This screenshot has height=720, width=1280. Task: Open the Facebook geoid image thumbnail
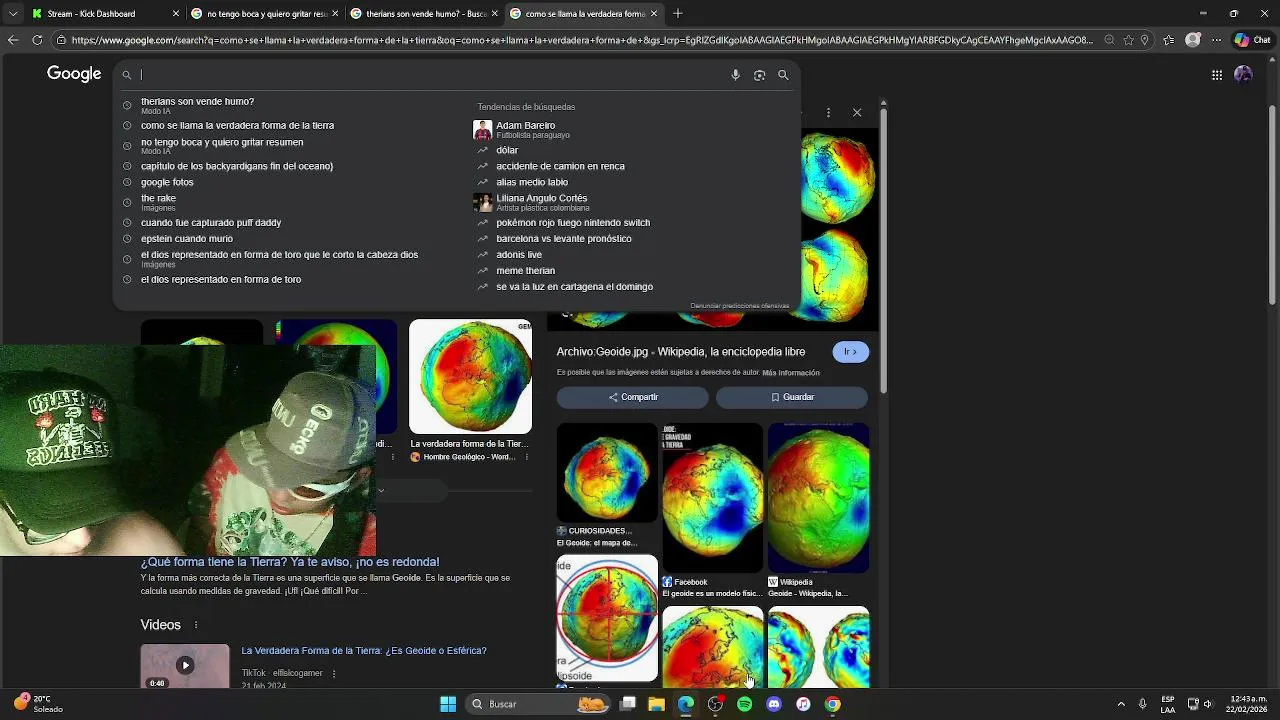[712, 498]
